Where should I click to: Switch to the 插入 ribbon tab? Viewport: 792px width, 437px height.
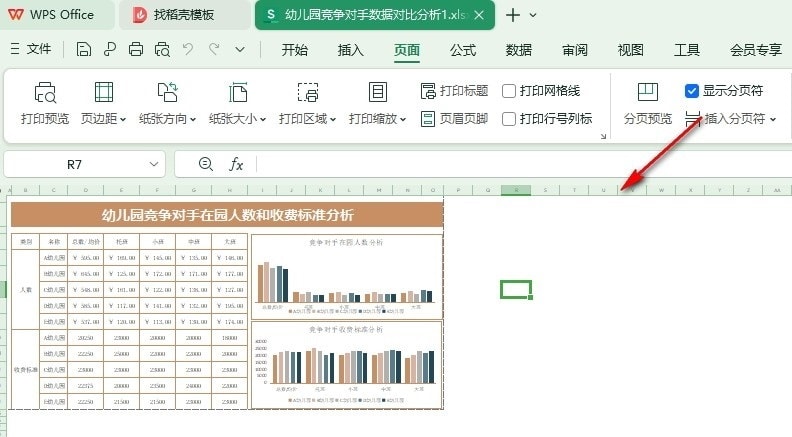pyautogui.click(x=351, y=50)
